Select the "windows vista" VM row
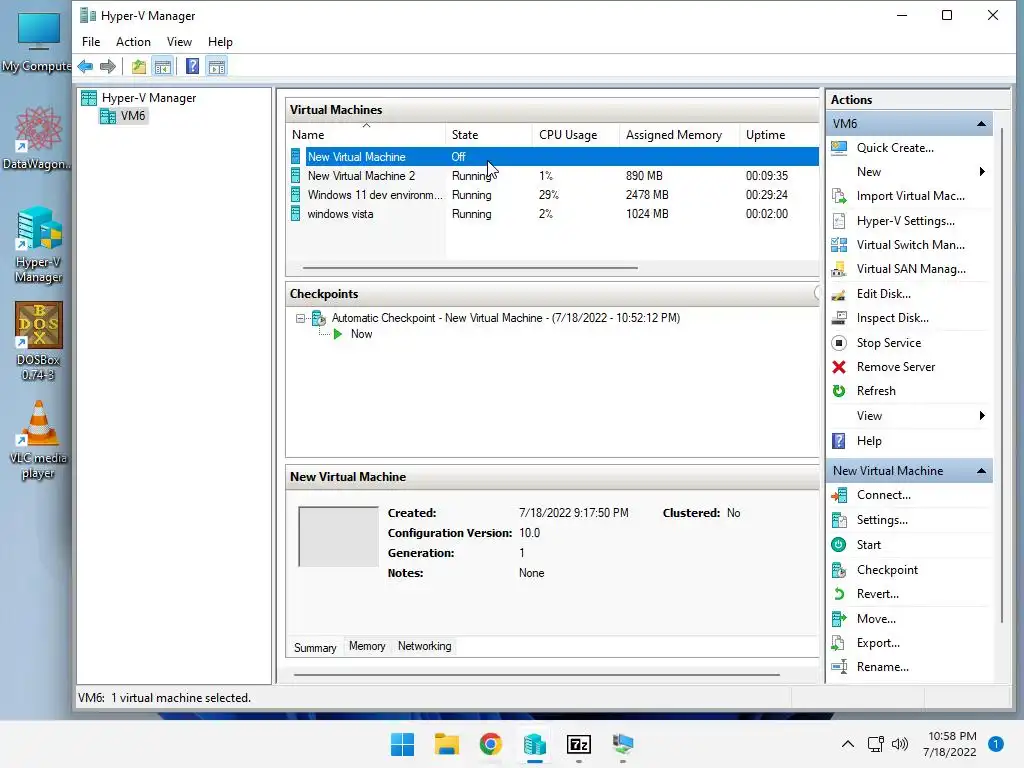Screen dimensions: 1024x768 (x=553, y=214)
